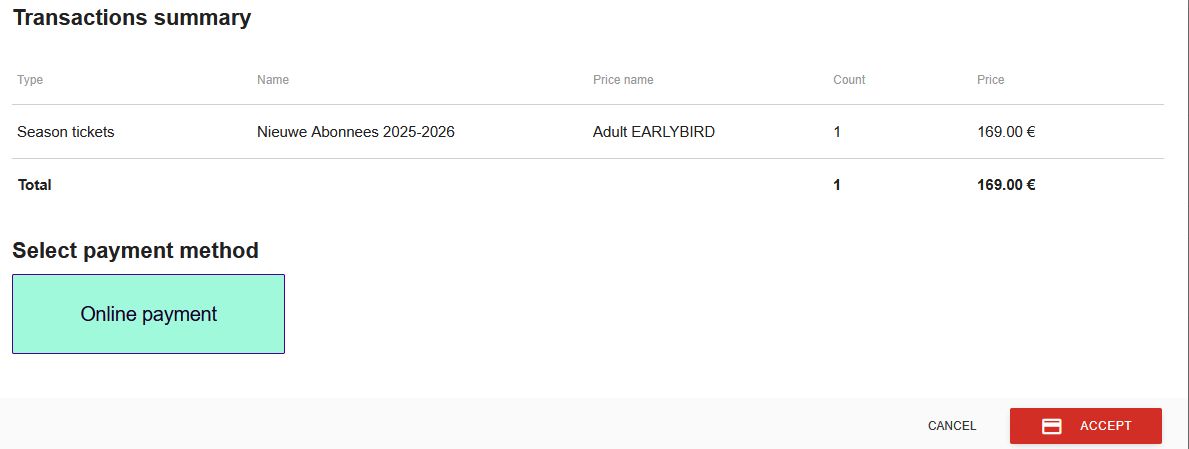Viewport: 1189px width, 449px height.
Task: Click the Count column header
Action: [x=849, y=80]
